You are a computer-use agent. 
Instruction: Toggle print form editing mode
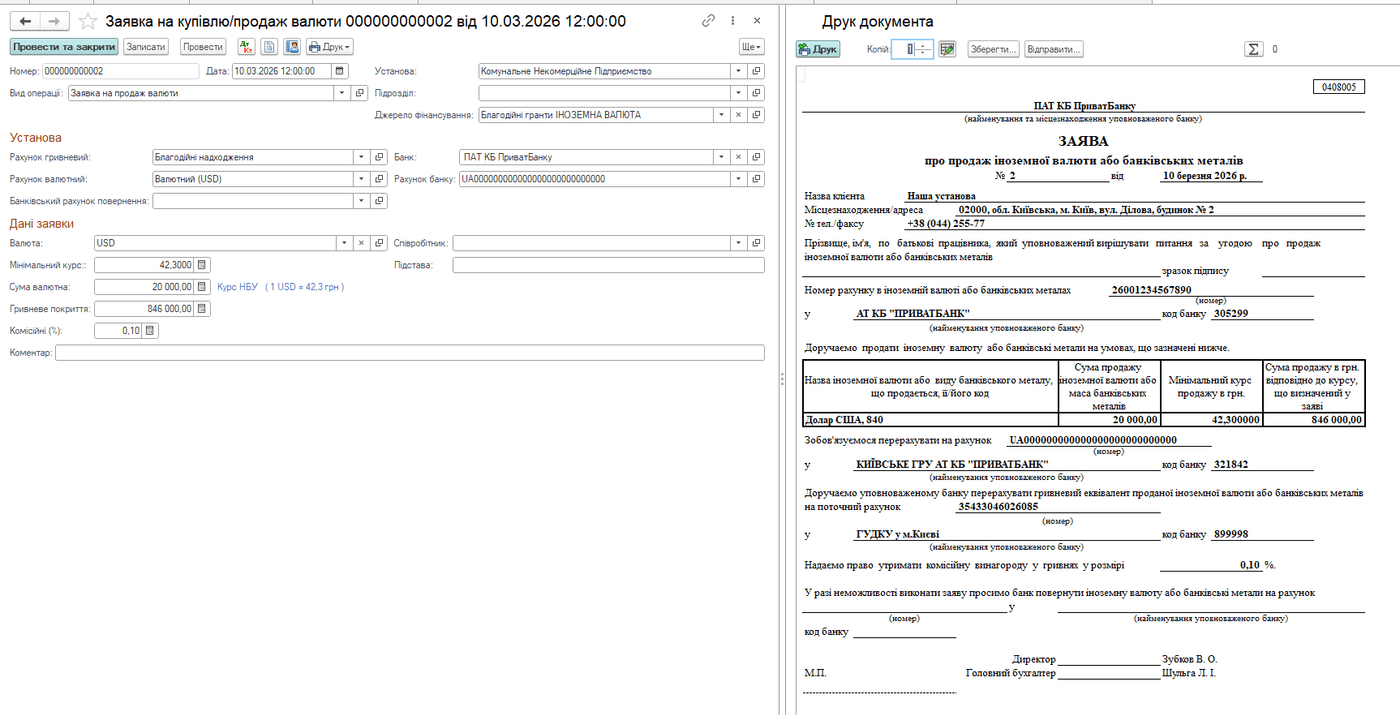947,49
